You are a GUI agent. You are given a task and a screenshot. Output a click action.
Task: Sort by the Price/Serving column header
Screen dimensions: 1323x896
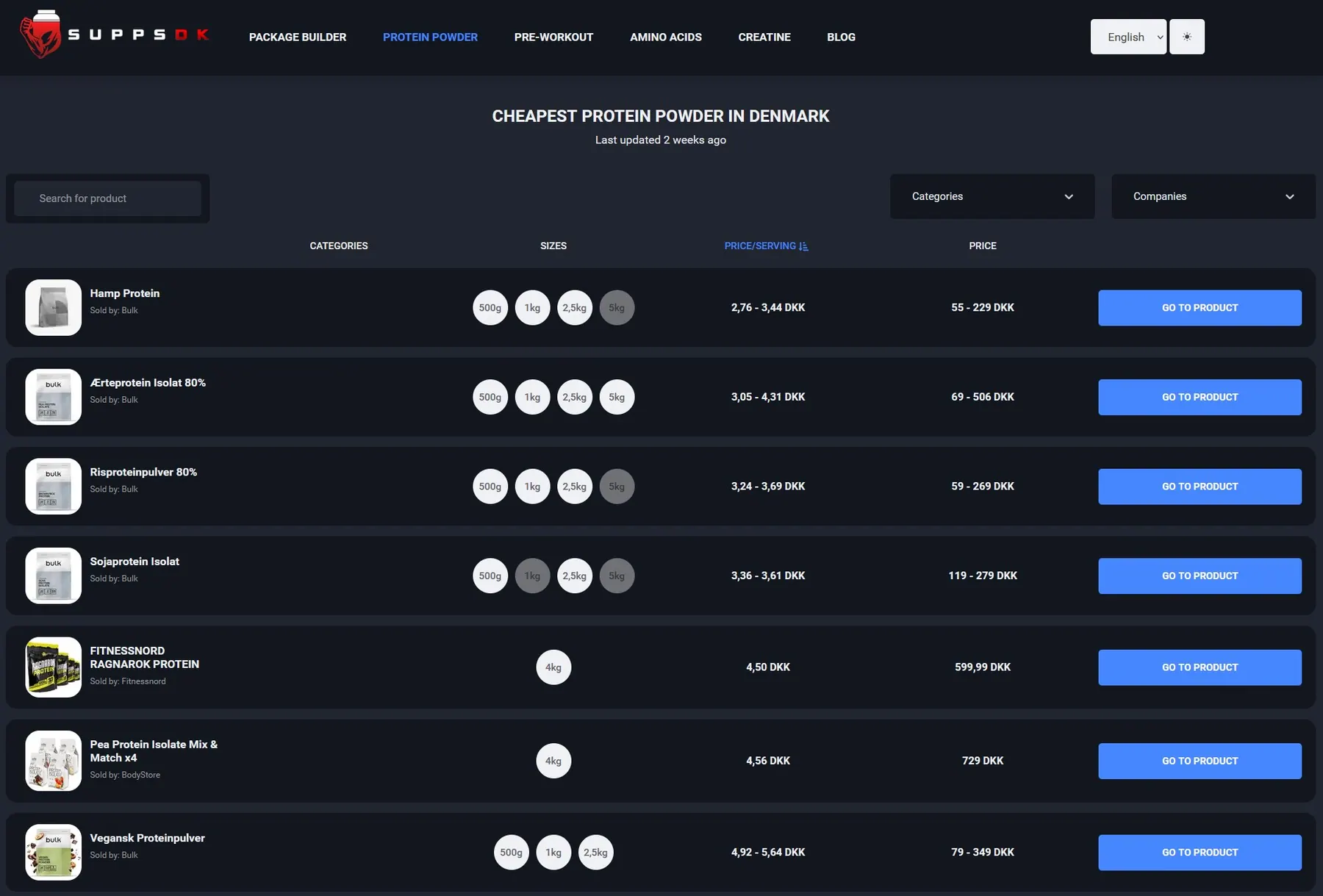766,245
